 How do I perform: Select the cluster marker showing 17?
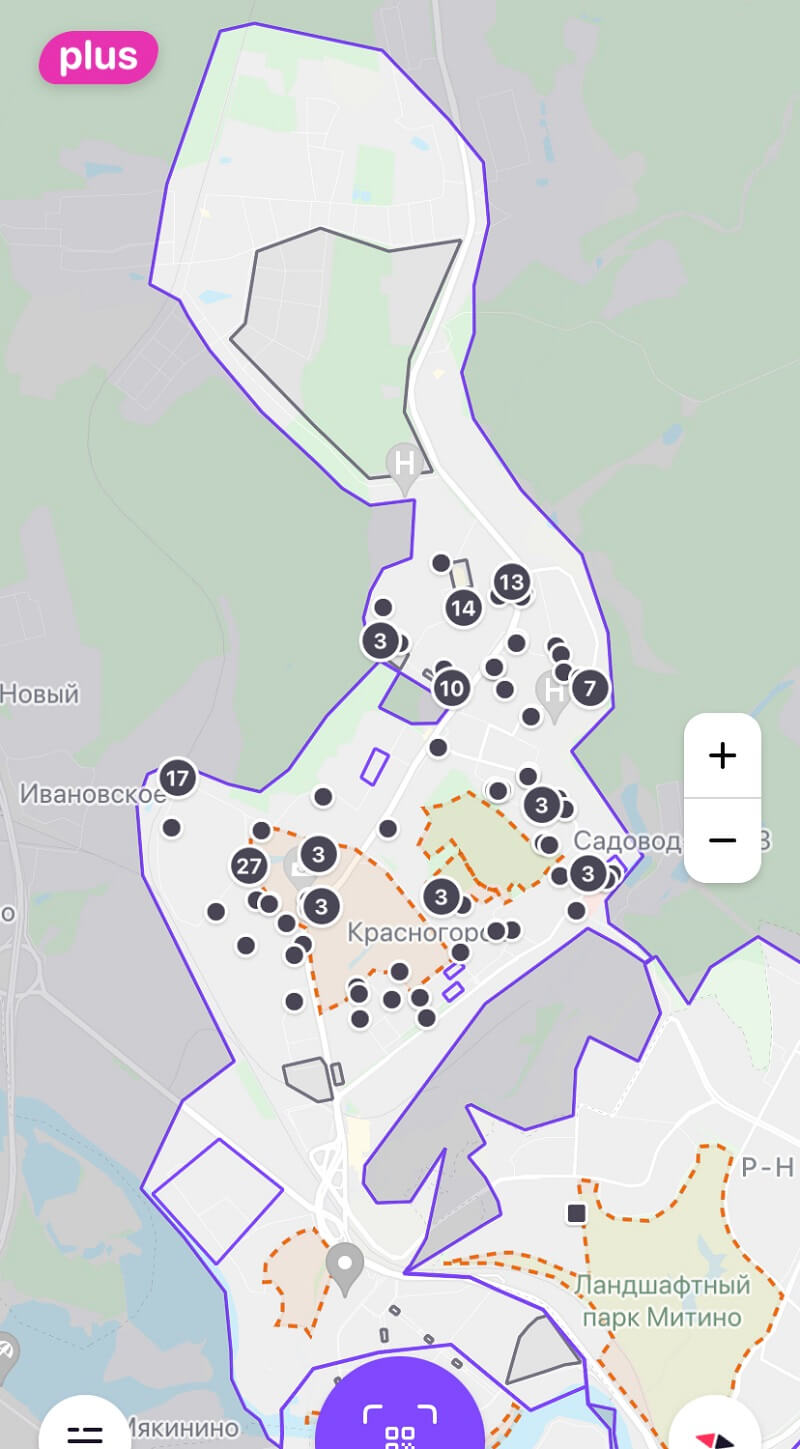tap(177, 777)
